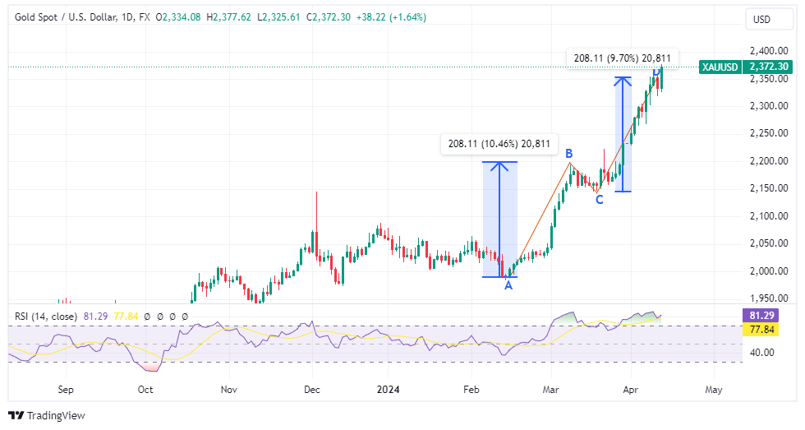Select the 208.11 (9.70%) measurement label
The width and height of the screenshot is (805, 430).
[x=622, y=58]
